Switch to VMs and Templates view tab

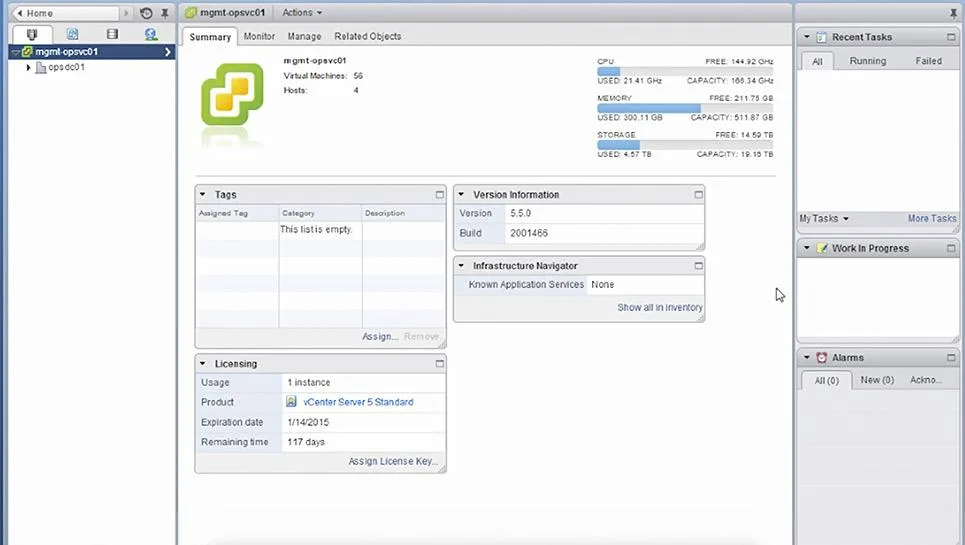(x=72, y=34)
